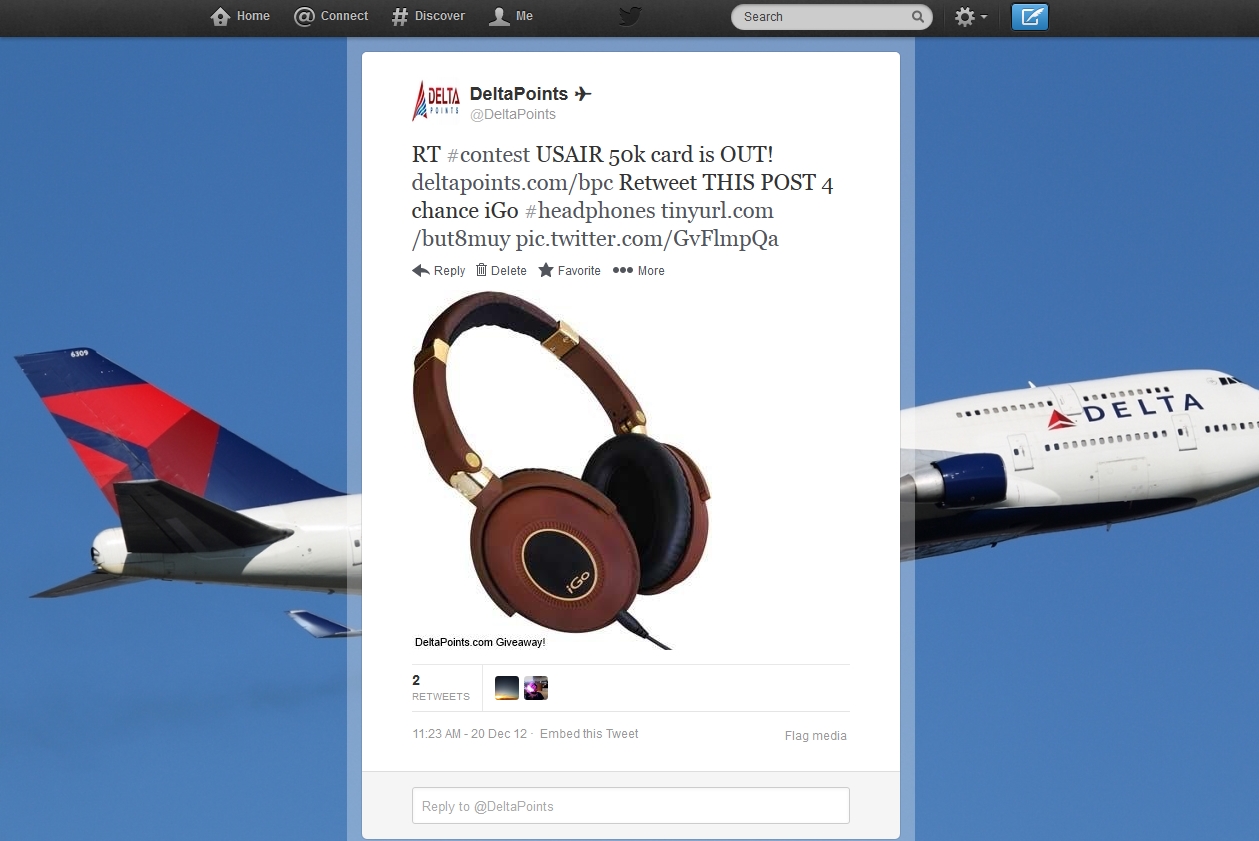Go to Home in navigation bar

241,16
